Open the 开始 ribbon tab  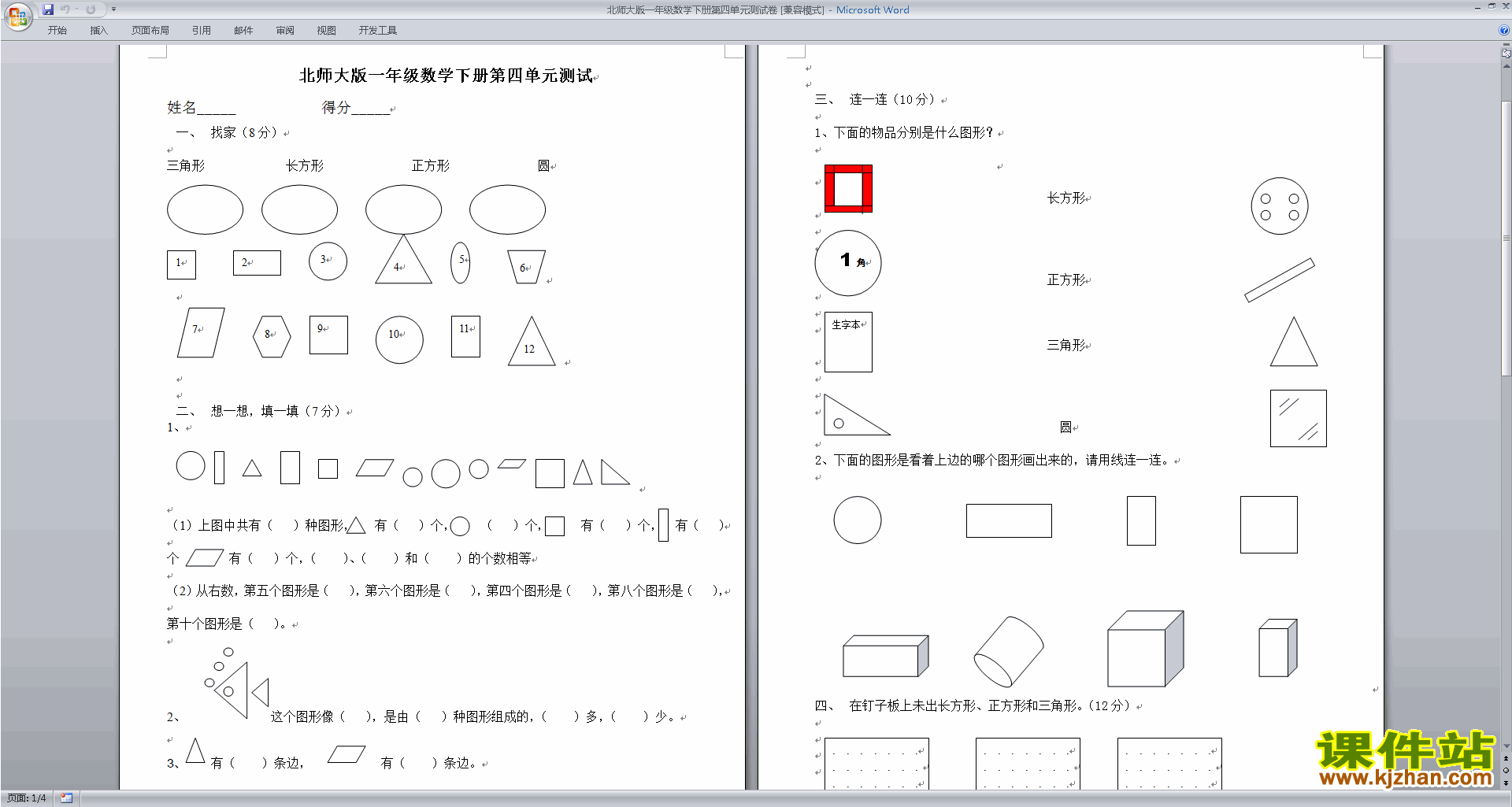point(57,31)
